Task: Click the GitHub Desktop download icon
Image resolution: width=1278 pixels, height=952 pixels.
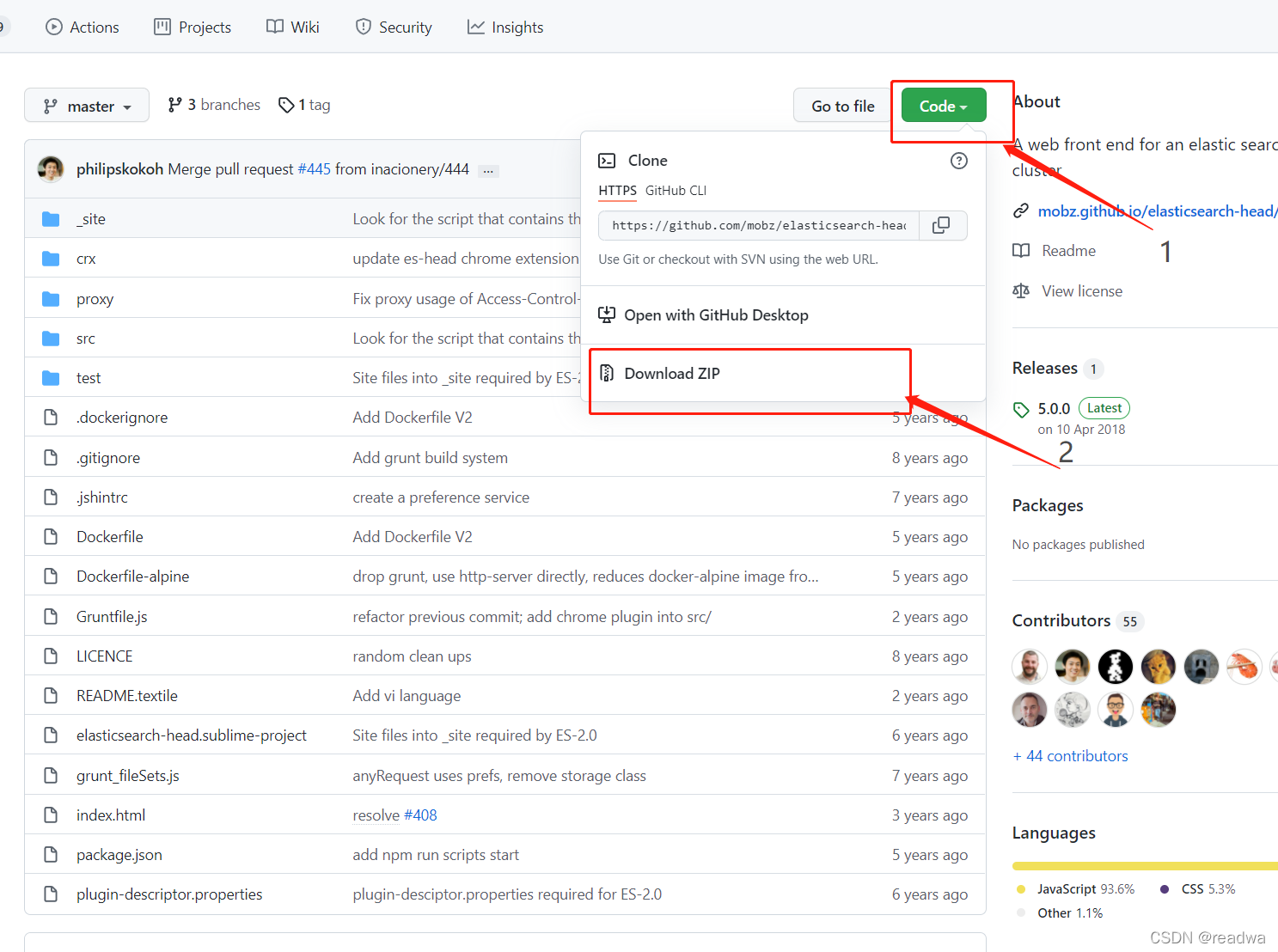Action: pos(607,315)
